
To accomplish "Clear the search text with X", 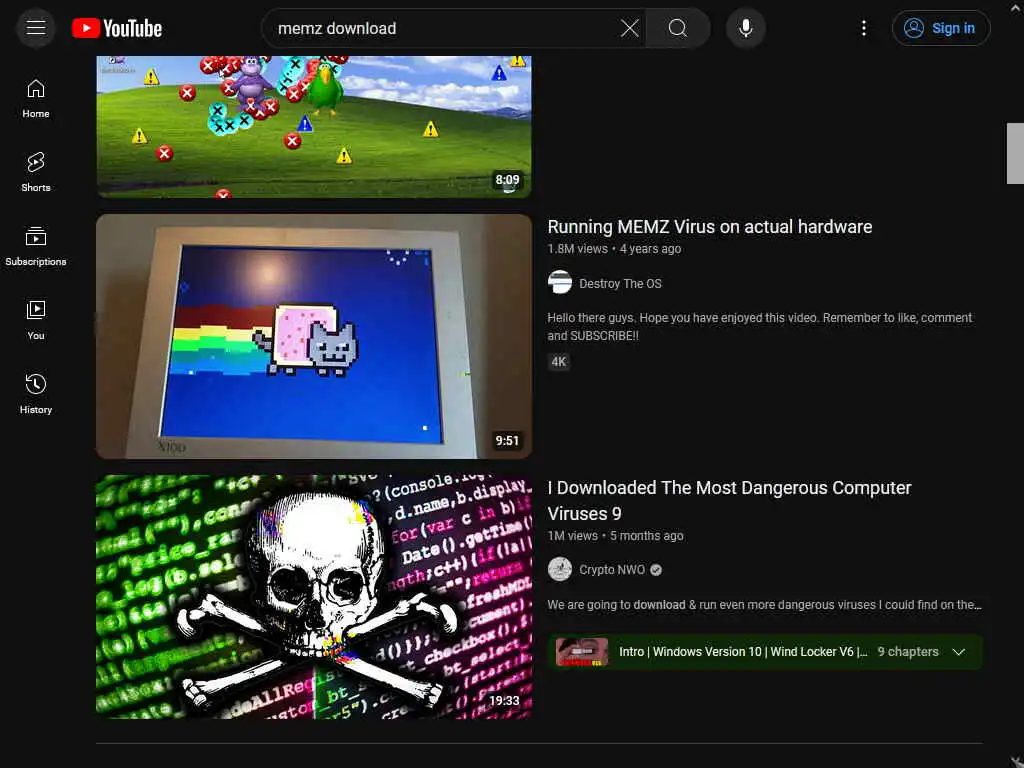I will pyautogui.click(x=630, y=28).
